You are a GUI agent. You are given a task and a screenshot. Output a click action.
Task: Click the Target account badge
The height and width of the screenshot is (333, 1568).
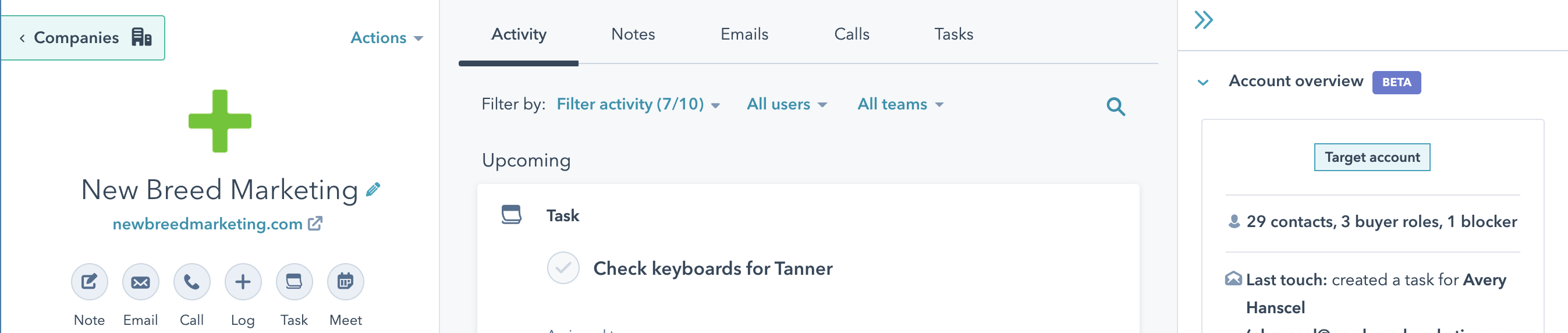[1371, 157]
